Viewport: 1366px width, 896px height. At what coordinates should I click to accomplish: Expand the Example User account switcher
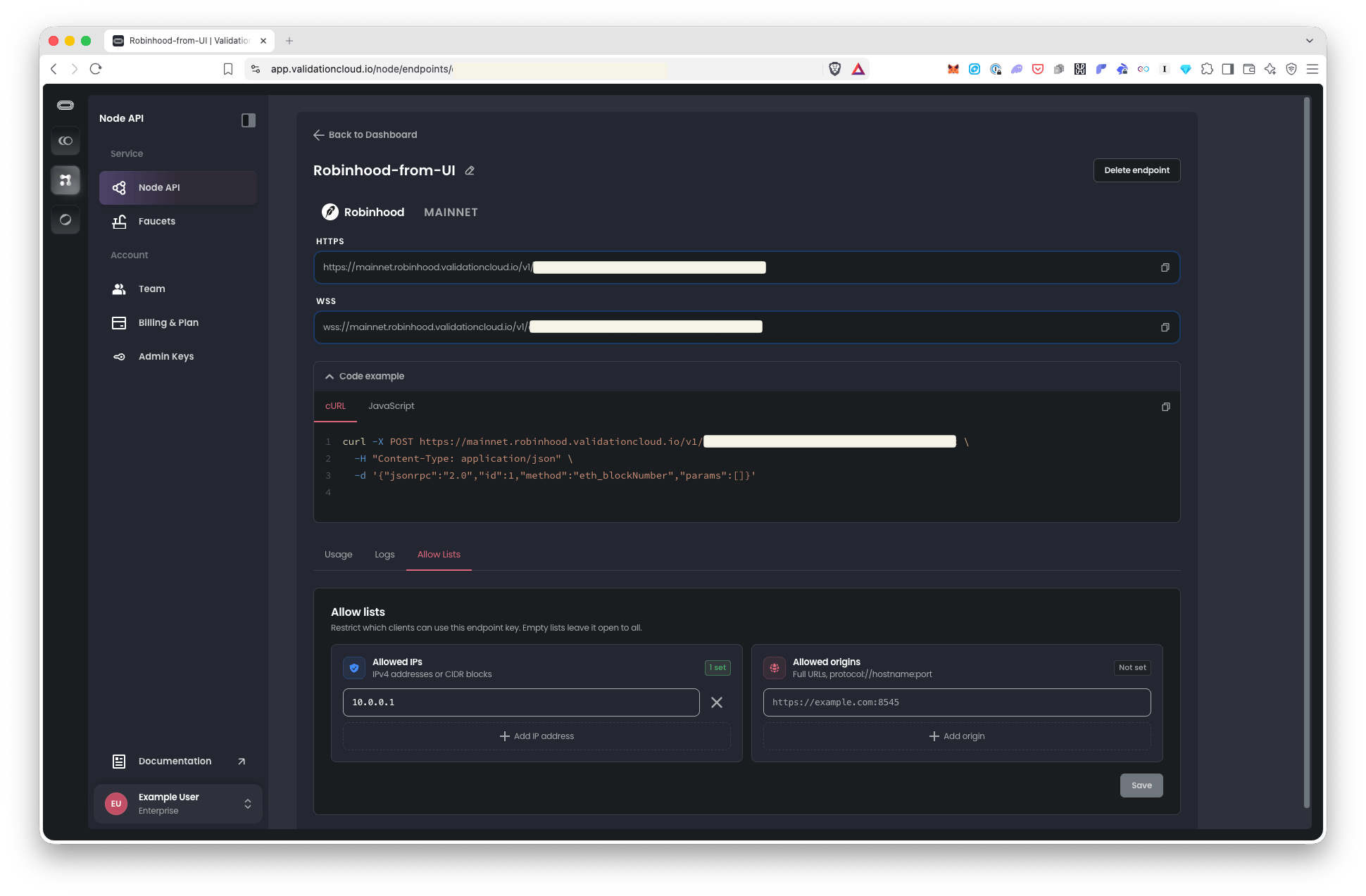click(178, 804)
